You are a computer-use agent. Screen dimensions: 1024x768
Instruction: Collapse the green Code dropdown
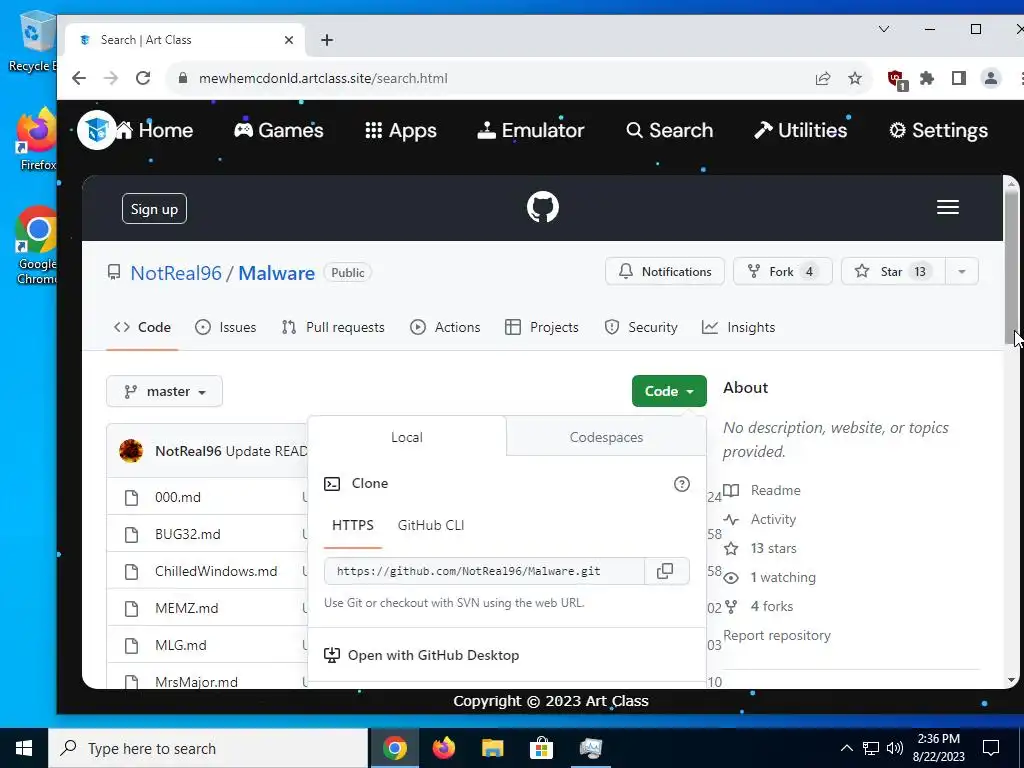pos(669,391)
